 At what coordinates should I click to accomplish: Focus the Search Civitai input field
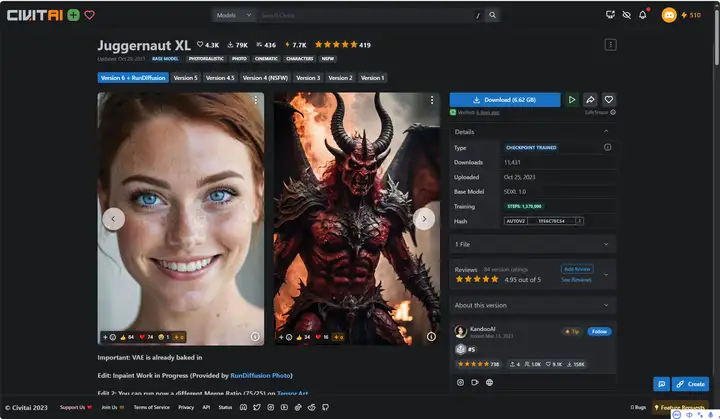(x=370, y=15)
